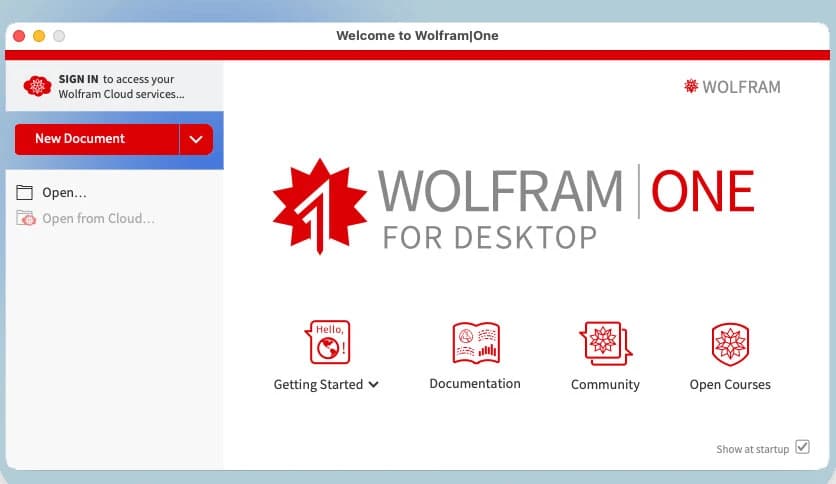The height and width of the screenshot is (484, 836).
Task: Open the Documentation book icon
Action: click(475, 343)
